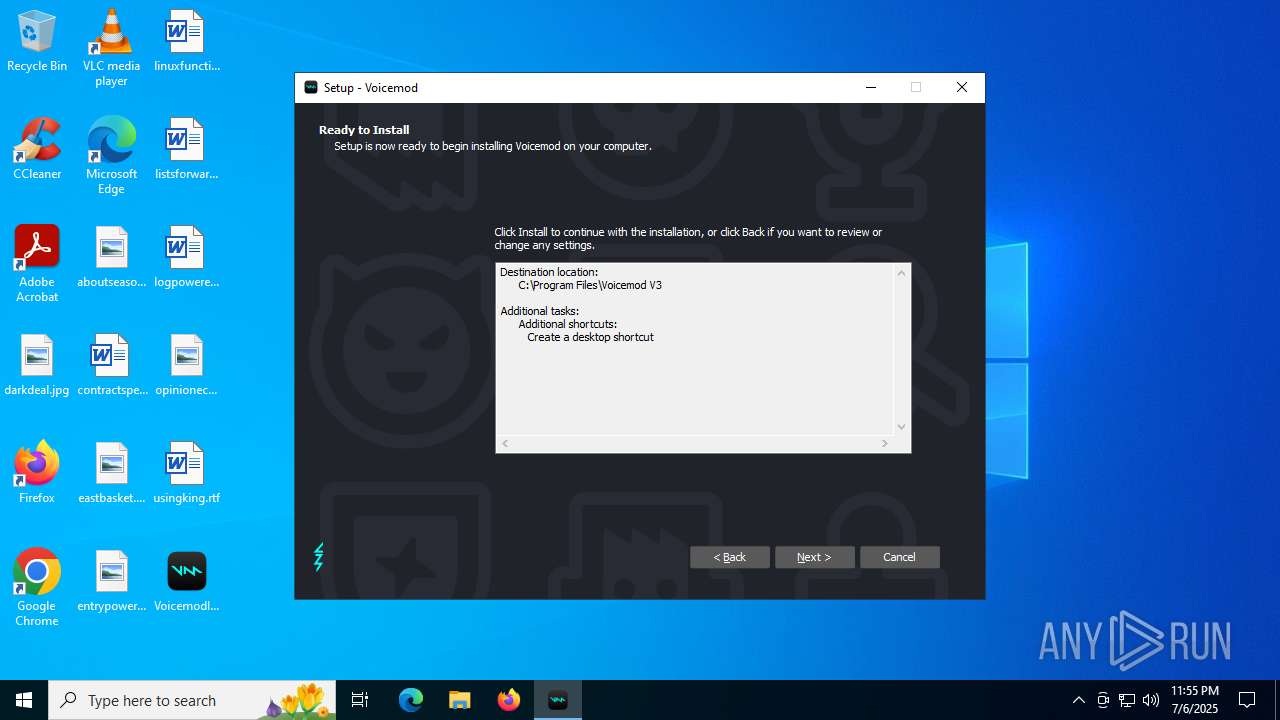
Task: Minimize the Voicemod Setup window
Action: [x=870, y=87]
